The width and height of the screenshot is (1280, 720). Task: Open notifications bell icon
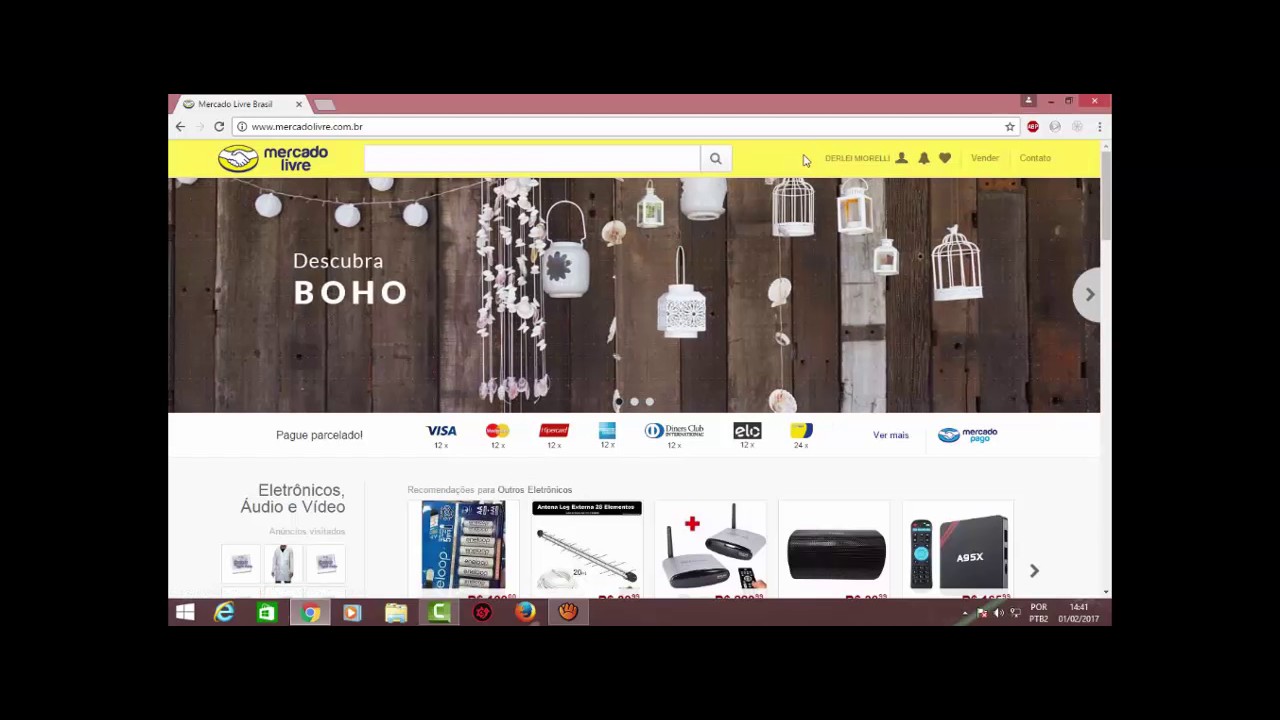click(923, 158)
